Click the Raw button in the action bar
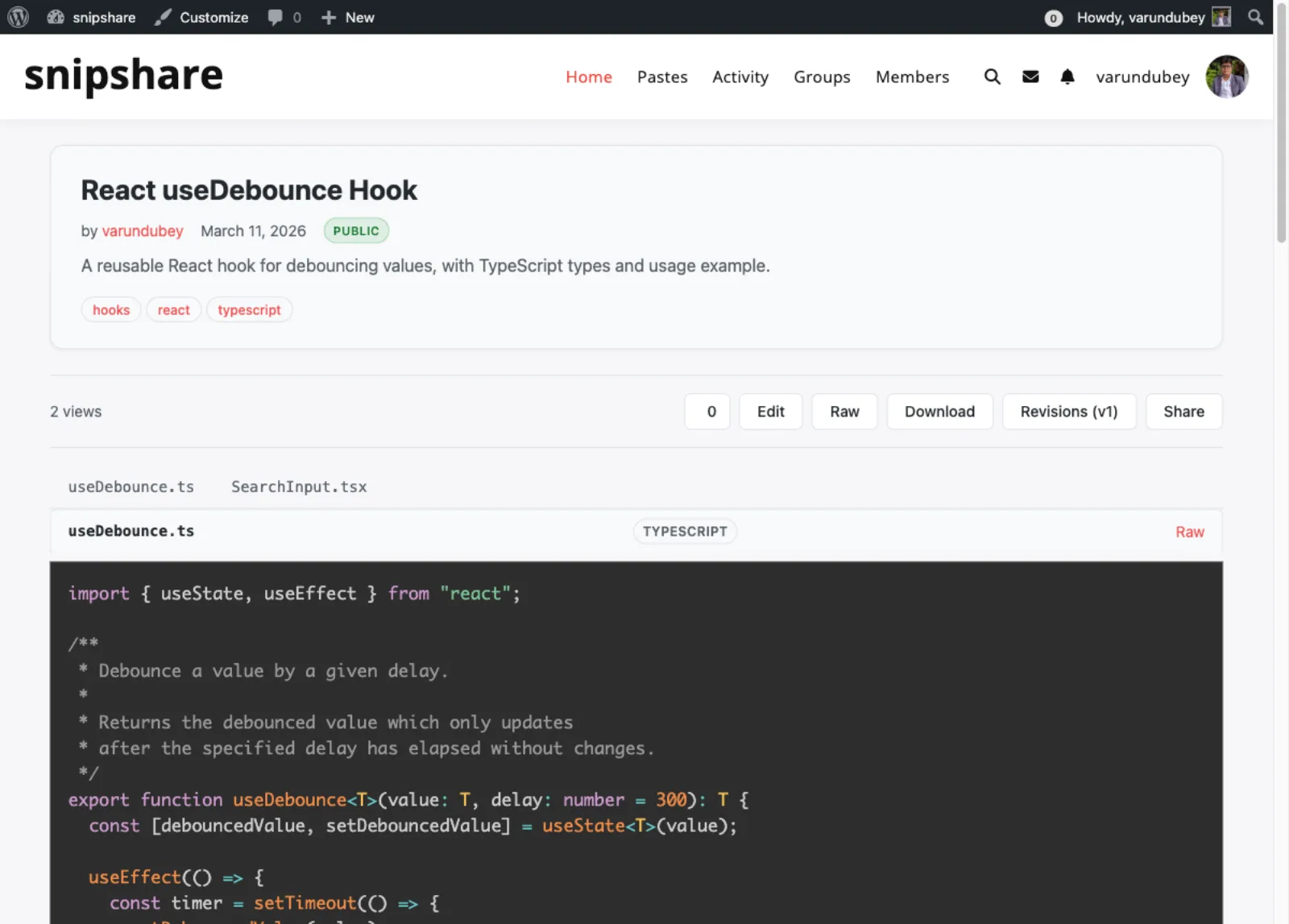Image resolution: width=1289 pixels, height=924 pixels. pyautogui.click(x=844, y=412)
